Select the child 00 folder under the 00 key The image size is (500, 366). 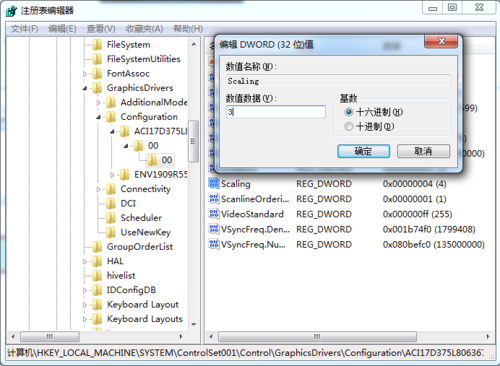point(161,160)
